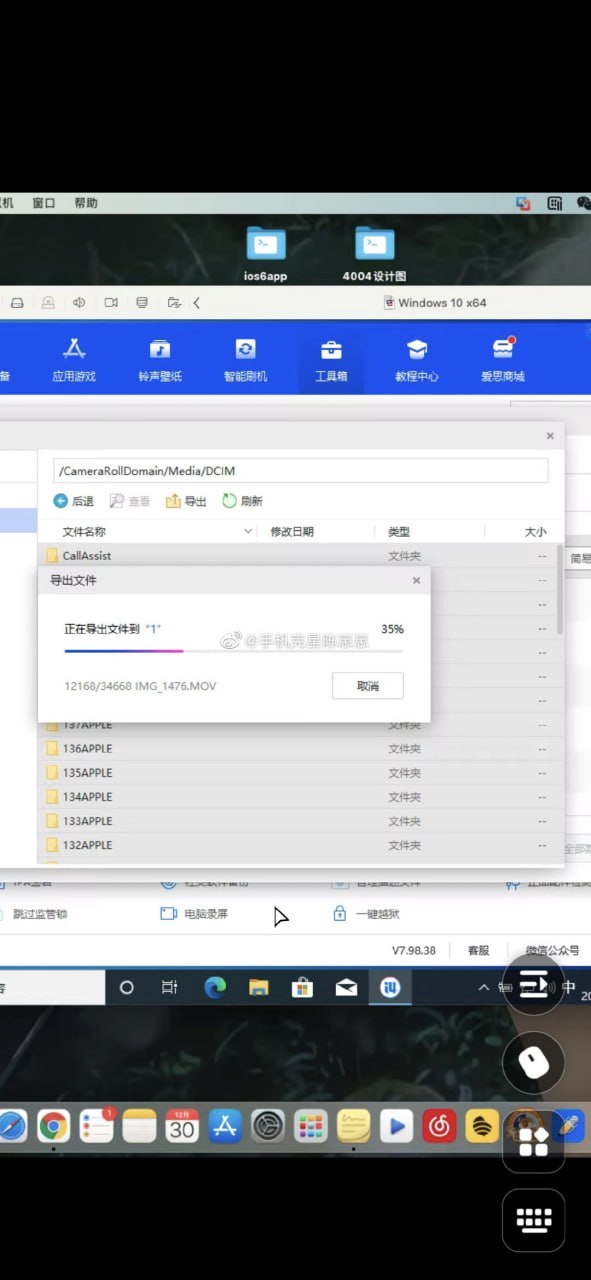Sort by the 类型 column
The width and height of the screenshot is (591, 1280).
coord(399,532)
